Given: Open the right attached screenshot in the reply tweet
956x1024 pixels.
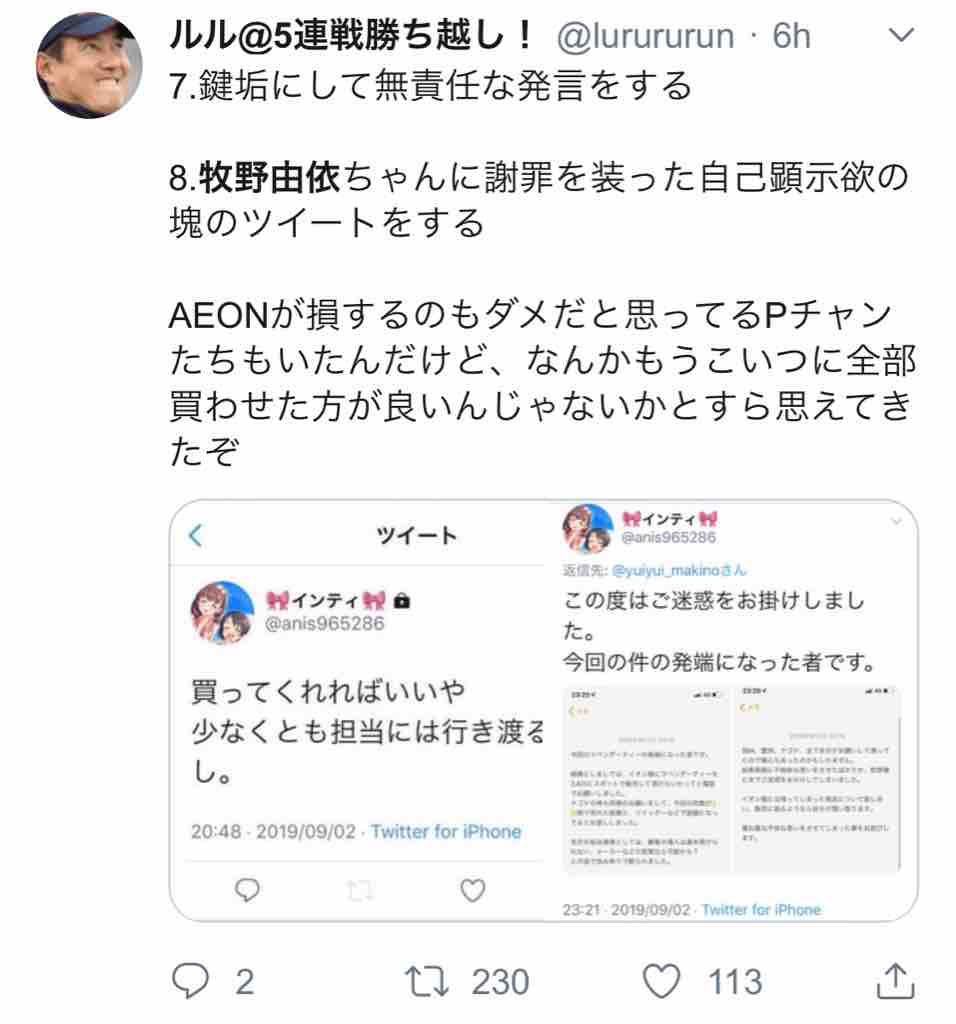Looking at the screenshot, I should coord(817,778).
